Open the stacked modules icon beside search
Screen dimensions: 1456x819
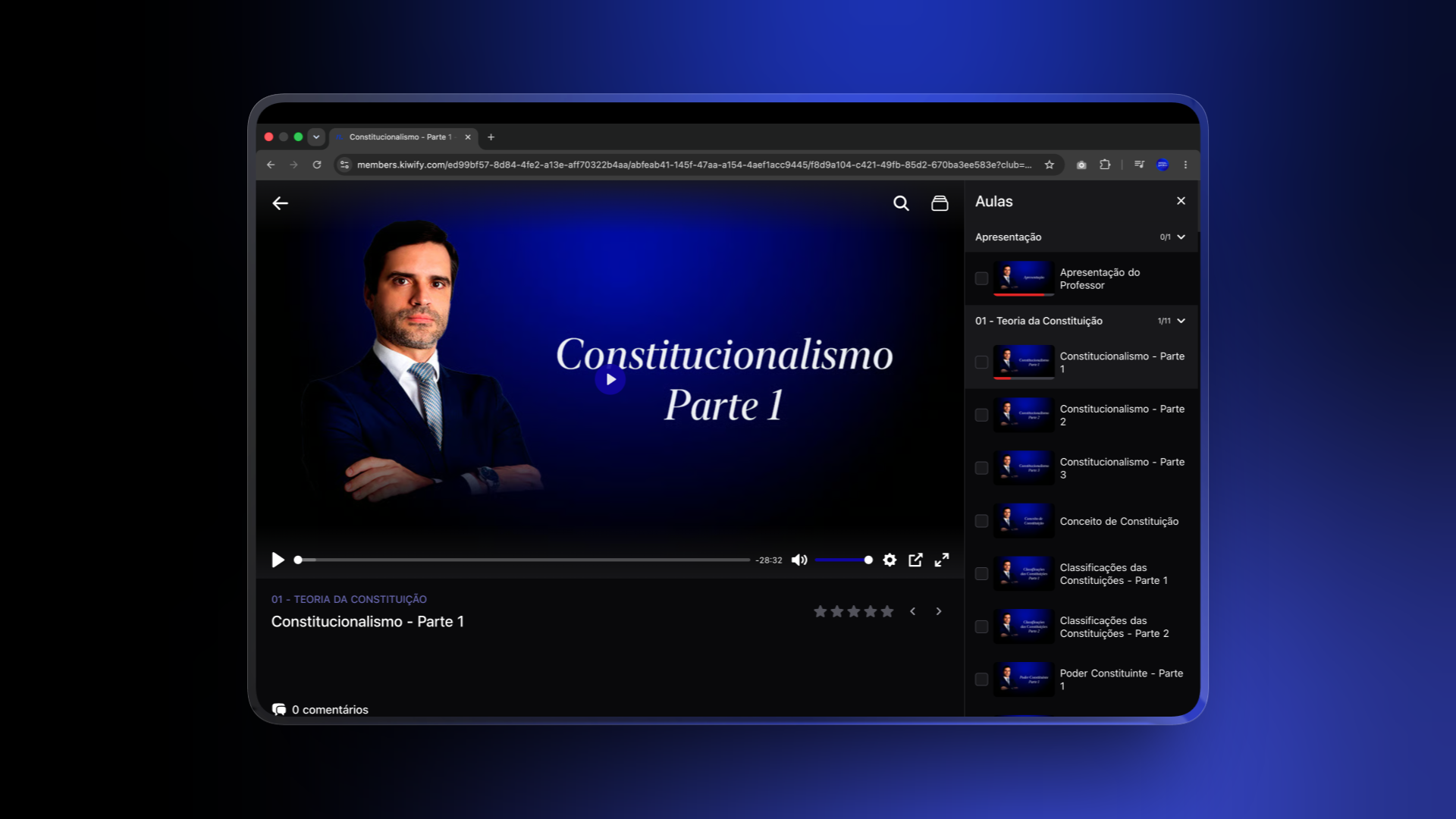point(940,203)
